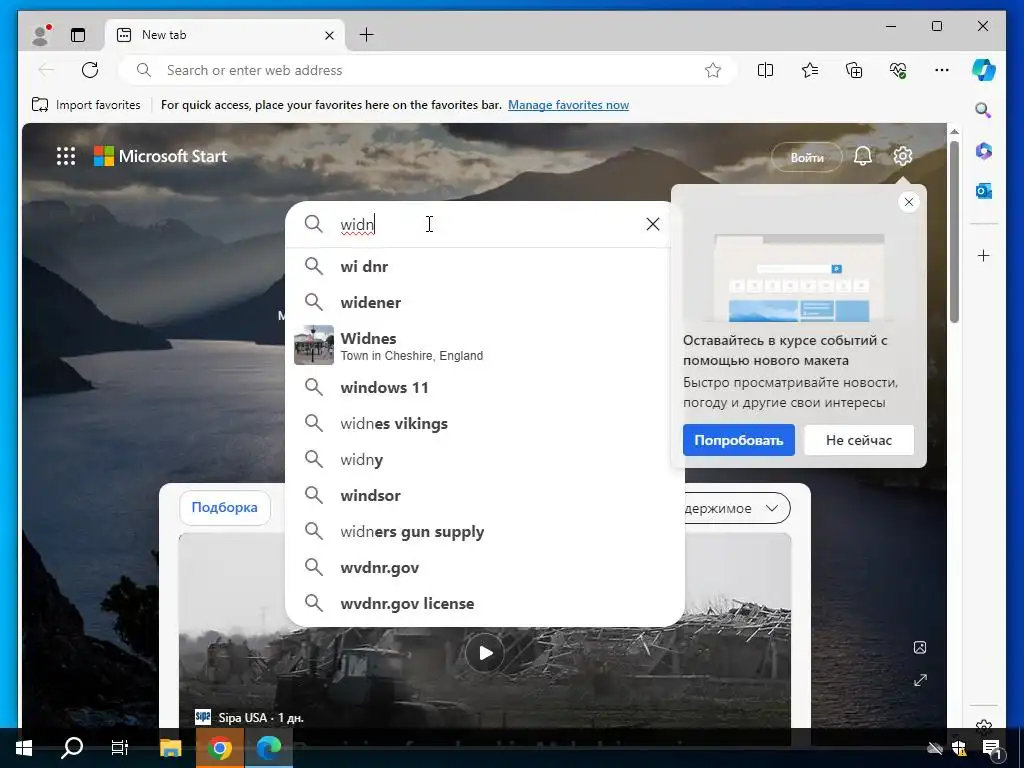Image resolution: width=1024 pixels, height=768 pixels.
Task: Expand the содержимое dropdown
Action: point(737,508)
